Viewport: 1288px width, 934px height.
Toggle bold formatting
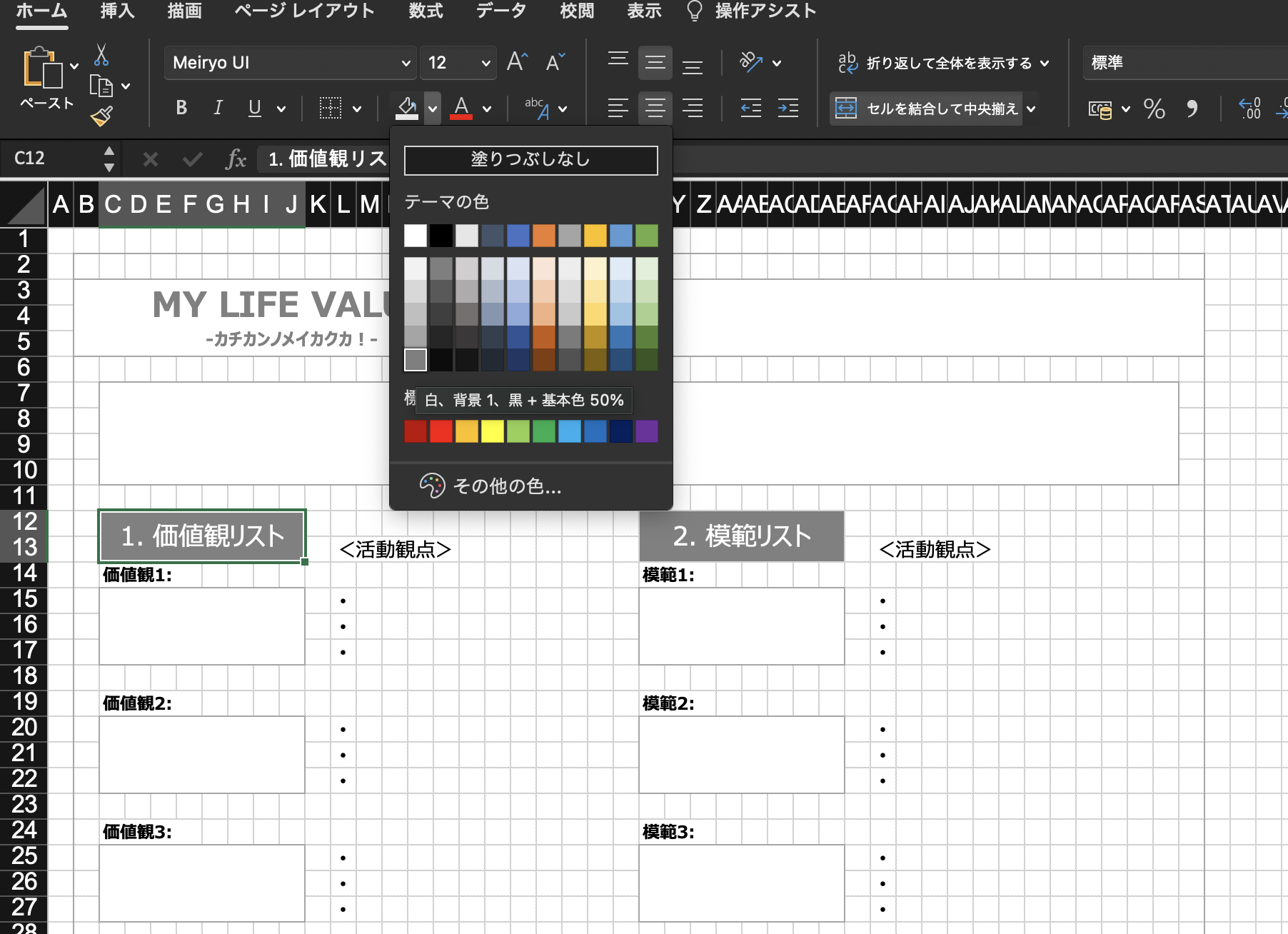pos(181,108)
